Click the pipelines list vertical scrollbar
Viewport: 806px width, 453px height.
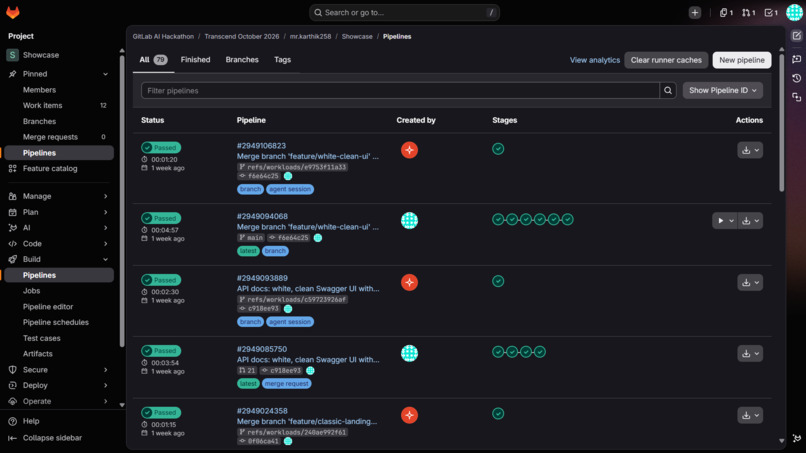click(x=782, y=122)
